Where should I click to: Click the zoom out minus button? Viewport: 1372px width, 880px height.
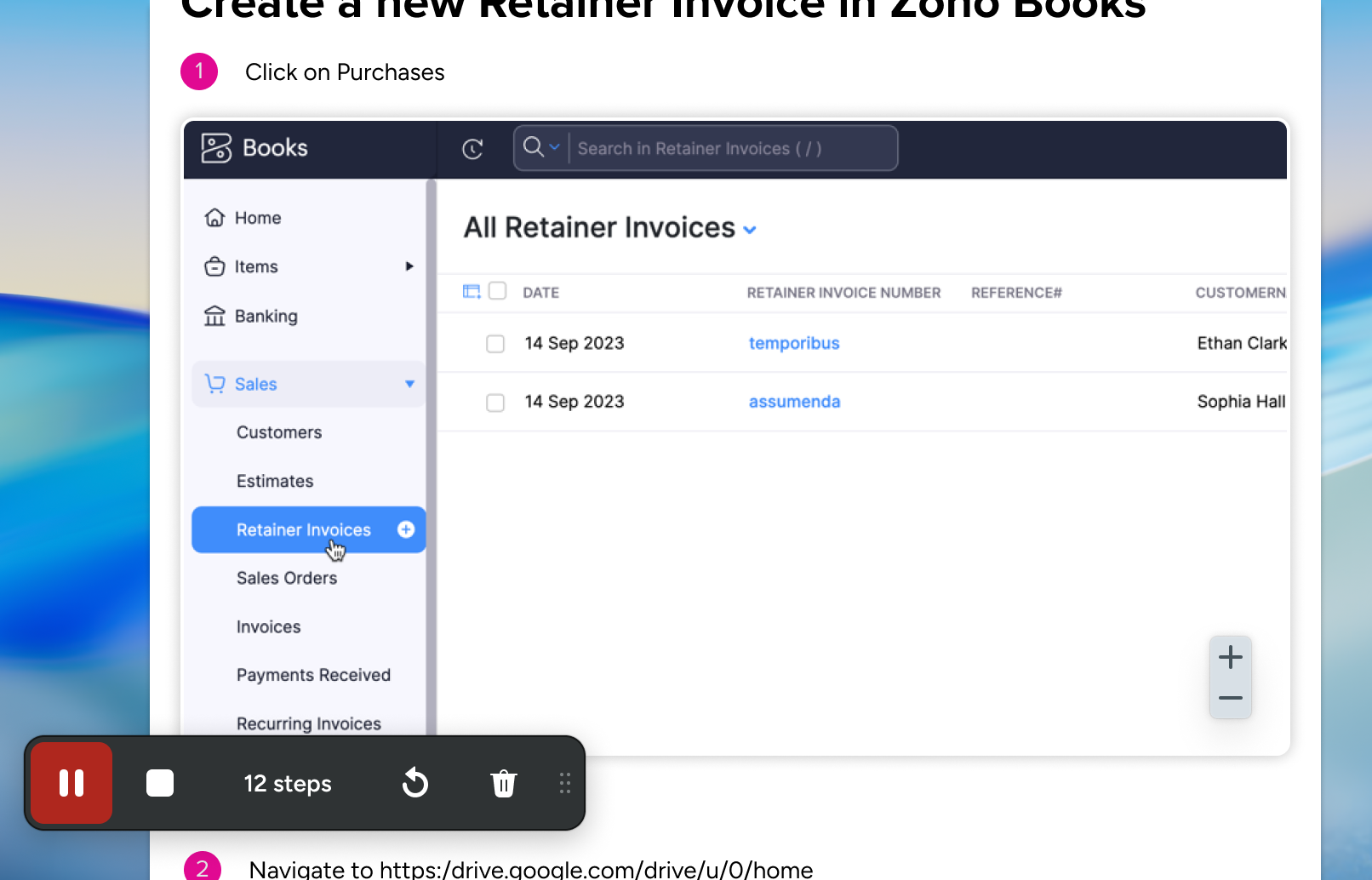[x=1231, y=698]
